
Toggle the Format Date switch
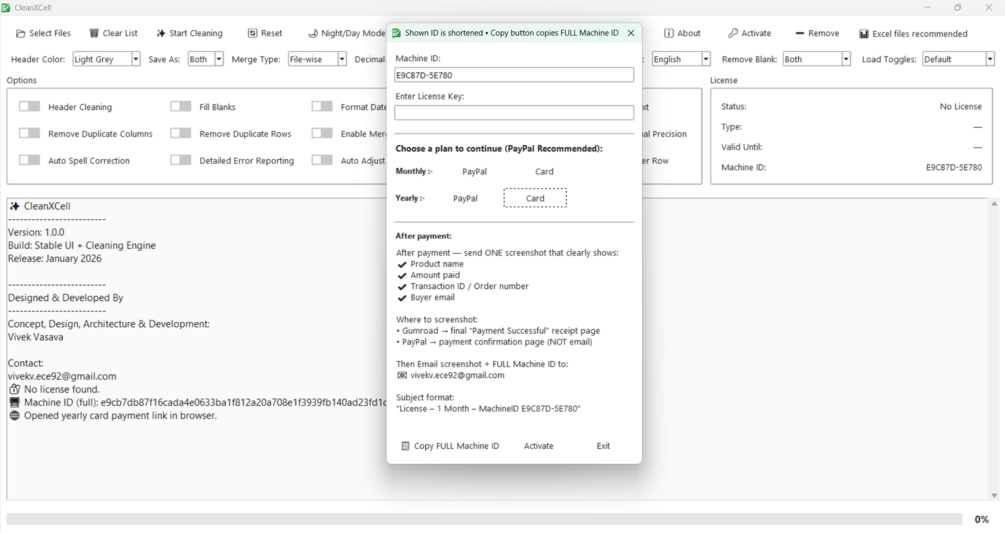322,106
